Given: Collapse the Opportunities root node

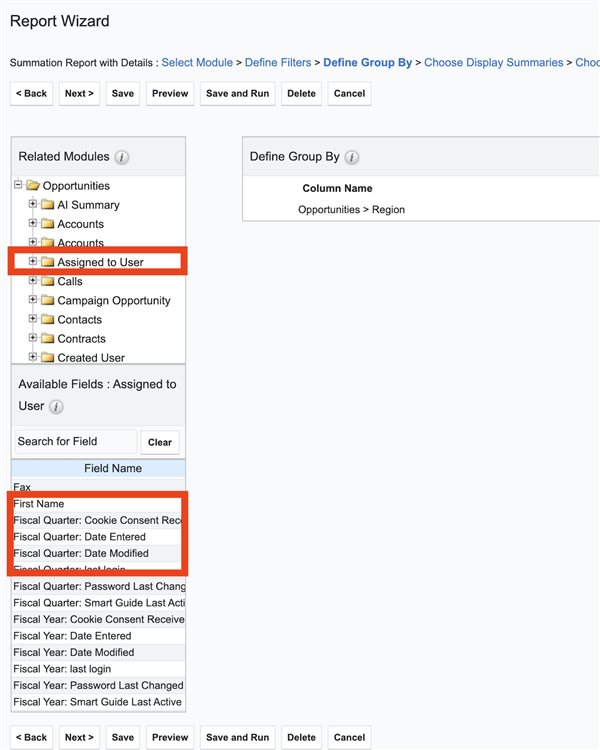Looking at the screenshot, I should coord(18,185).
